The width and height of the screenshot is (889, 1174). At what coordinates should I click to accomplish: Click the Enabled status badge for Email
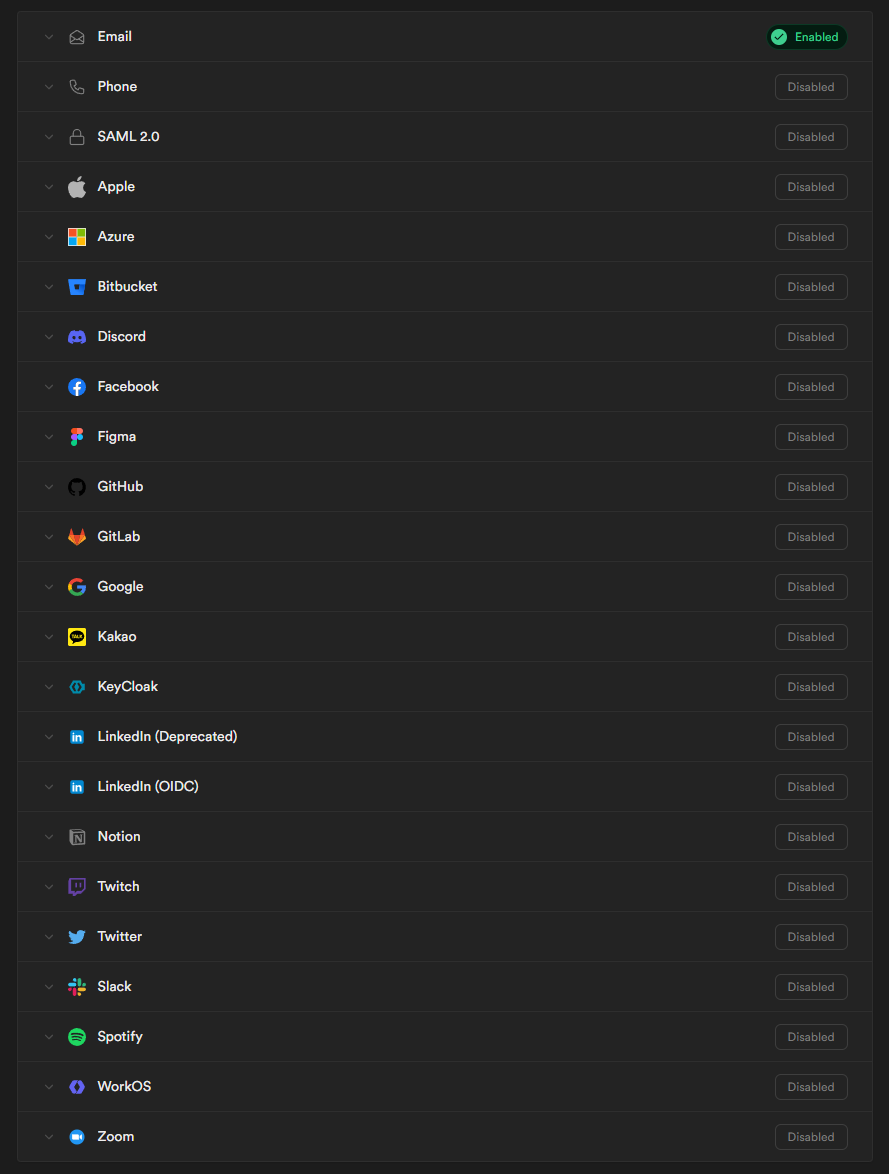(x=806, y=37)
